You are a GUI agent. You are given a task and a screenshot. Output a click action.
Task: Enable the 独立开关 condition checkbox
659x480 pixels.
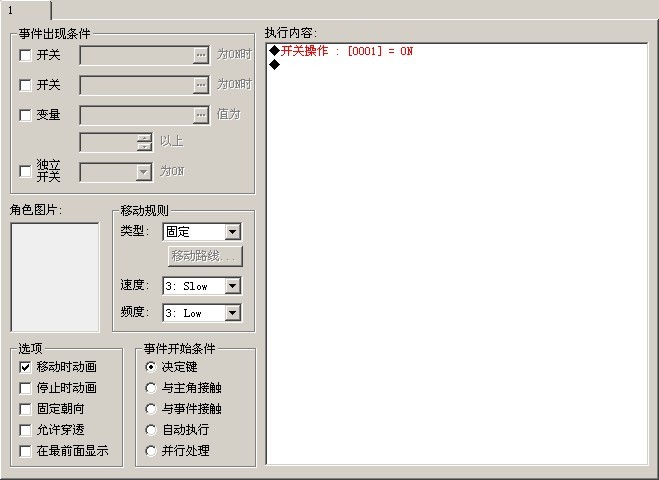(25, 171)
